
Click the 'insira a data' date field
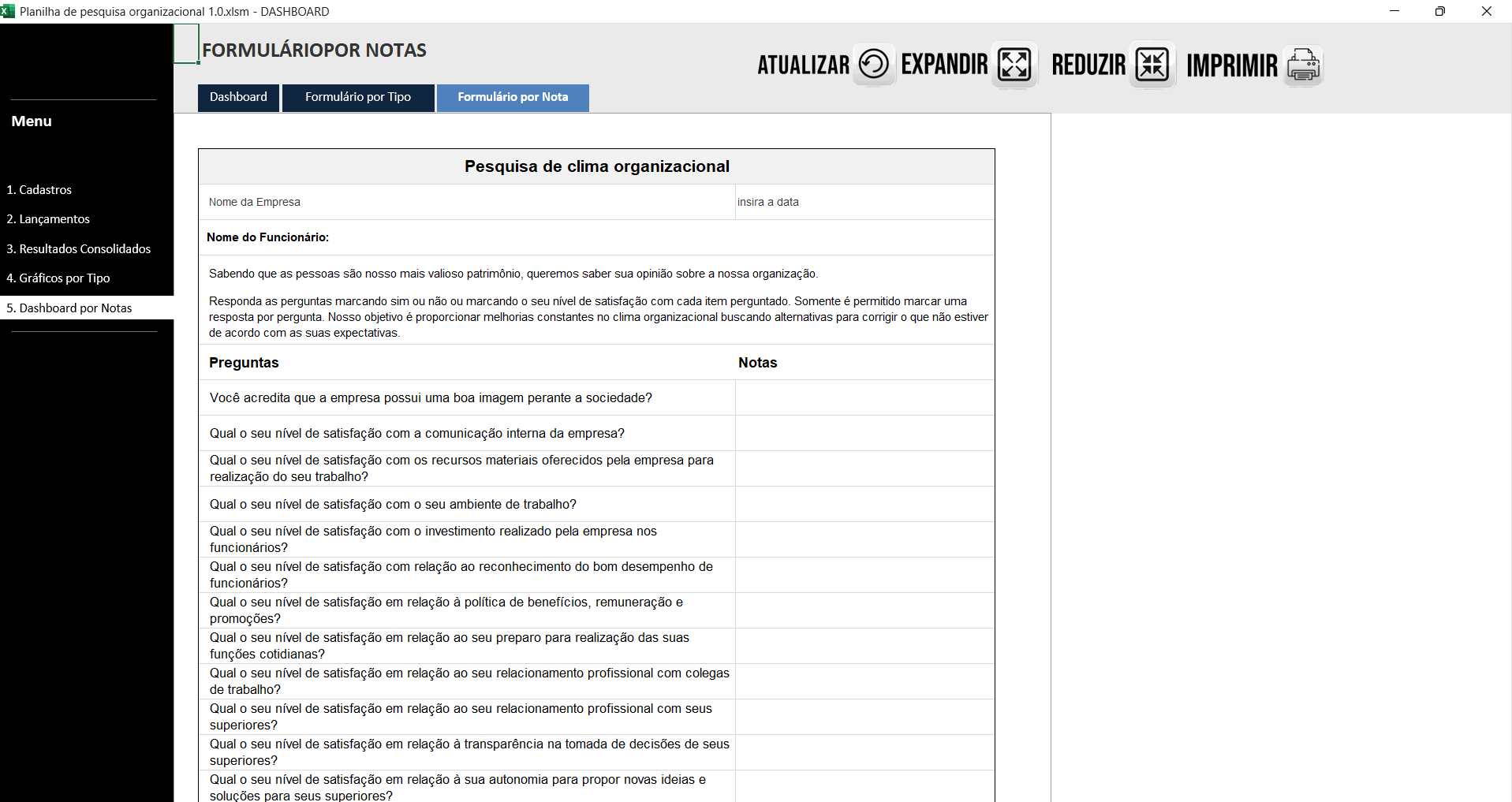pos(864,203)
